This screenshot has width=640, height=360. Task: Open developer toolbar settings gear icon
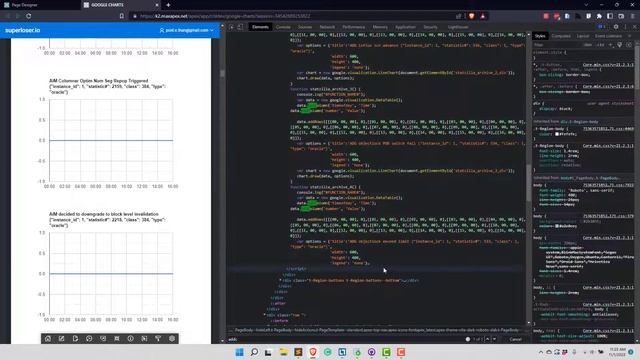172,338
